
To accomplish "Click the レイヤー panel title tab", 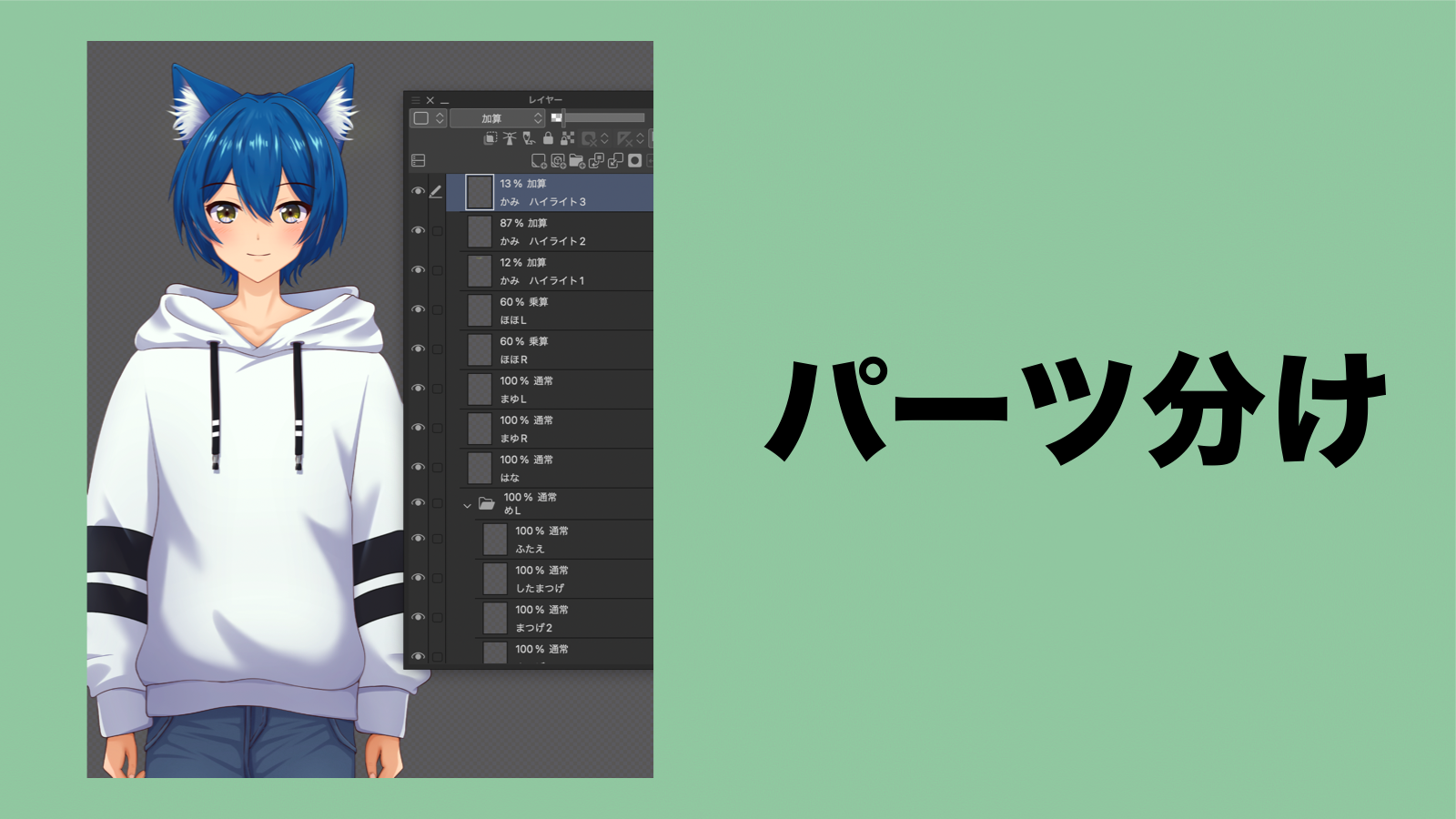I will point(546,100).
